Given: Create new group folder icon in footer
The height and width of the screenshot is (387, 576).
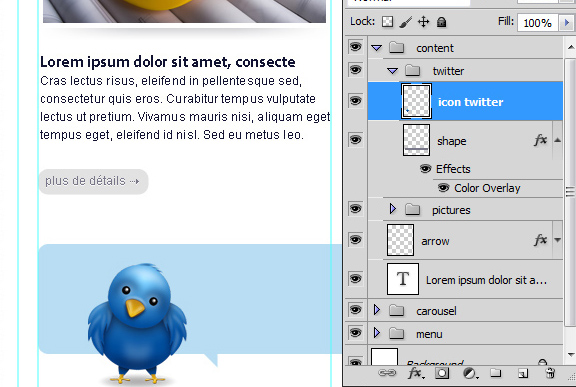Looking at the screenshot, I should [496, 373].
